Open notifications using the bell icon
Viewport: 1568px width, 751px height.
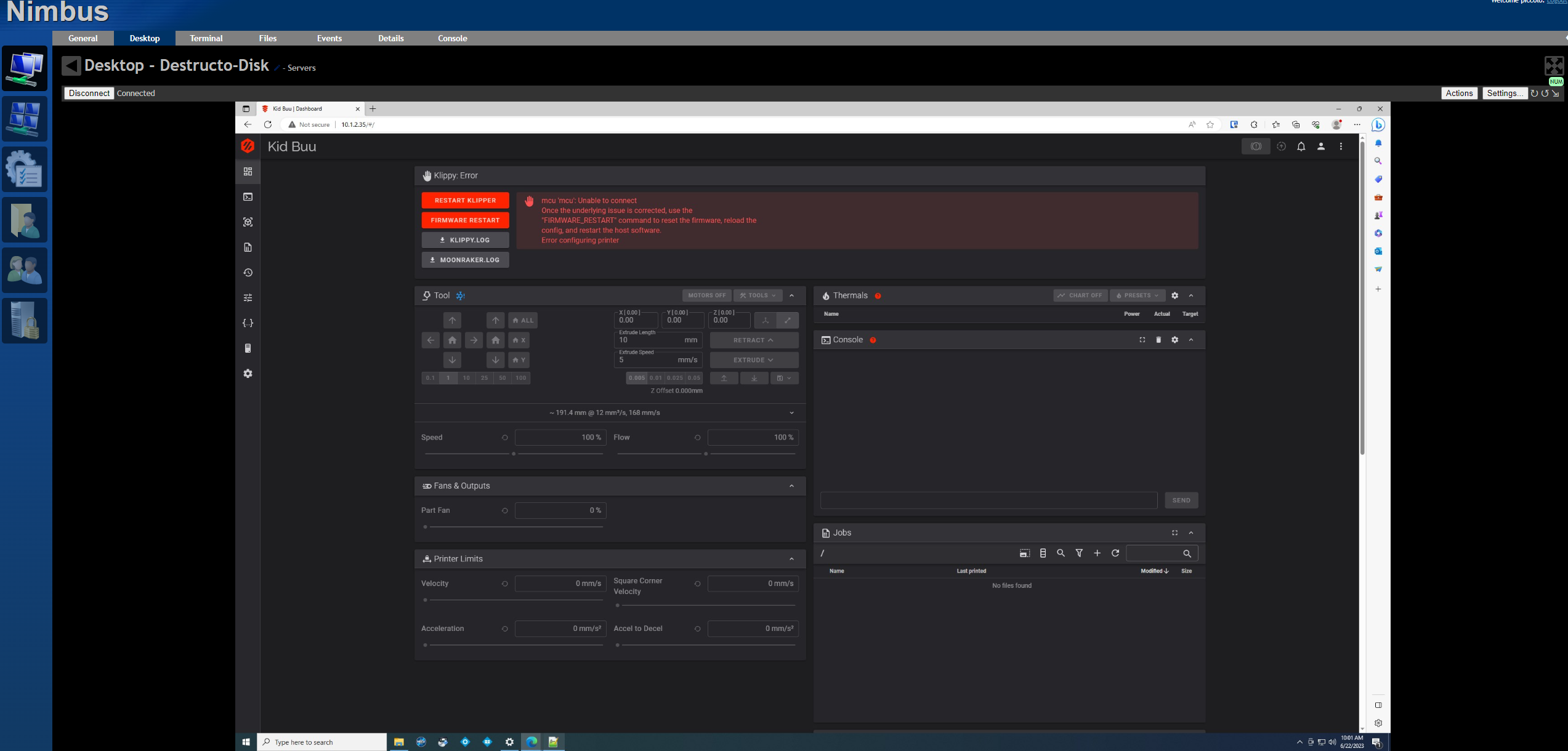pyautogui.click(x=1301, y=147)
